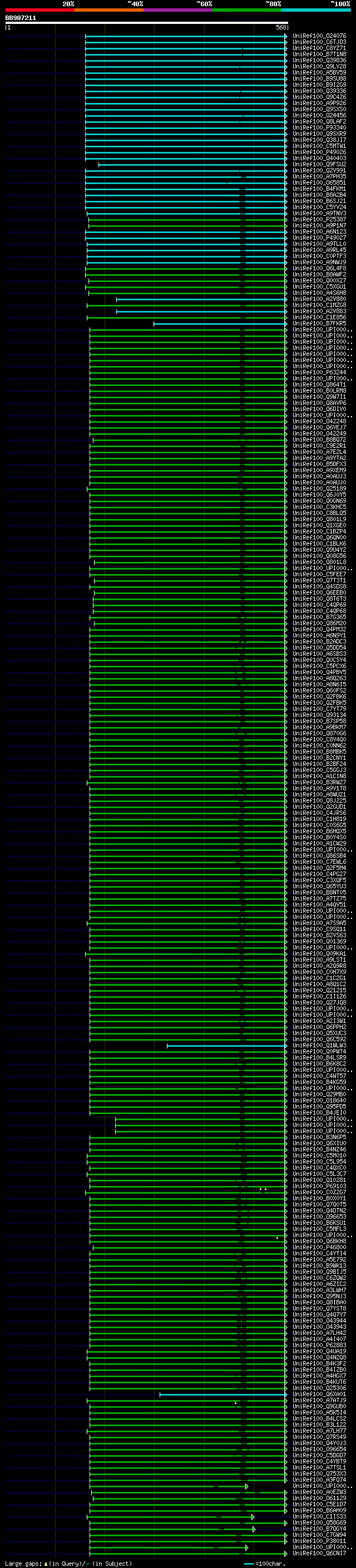Select hit UniRef100_P63244
This screenshot has height=1568, width=356.
click(319, 373)
